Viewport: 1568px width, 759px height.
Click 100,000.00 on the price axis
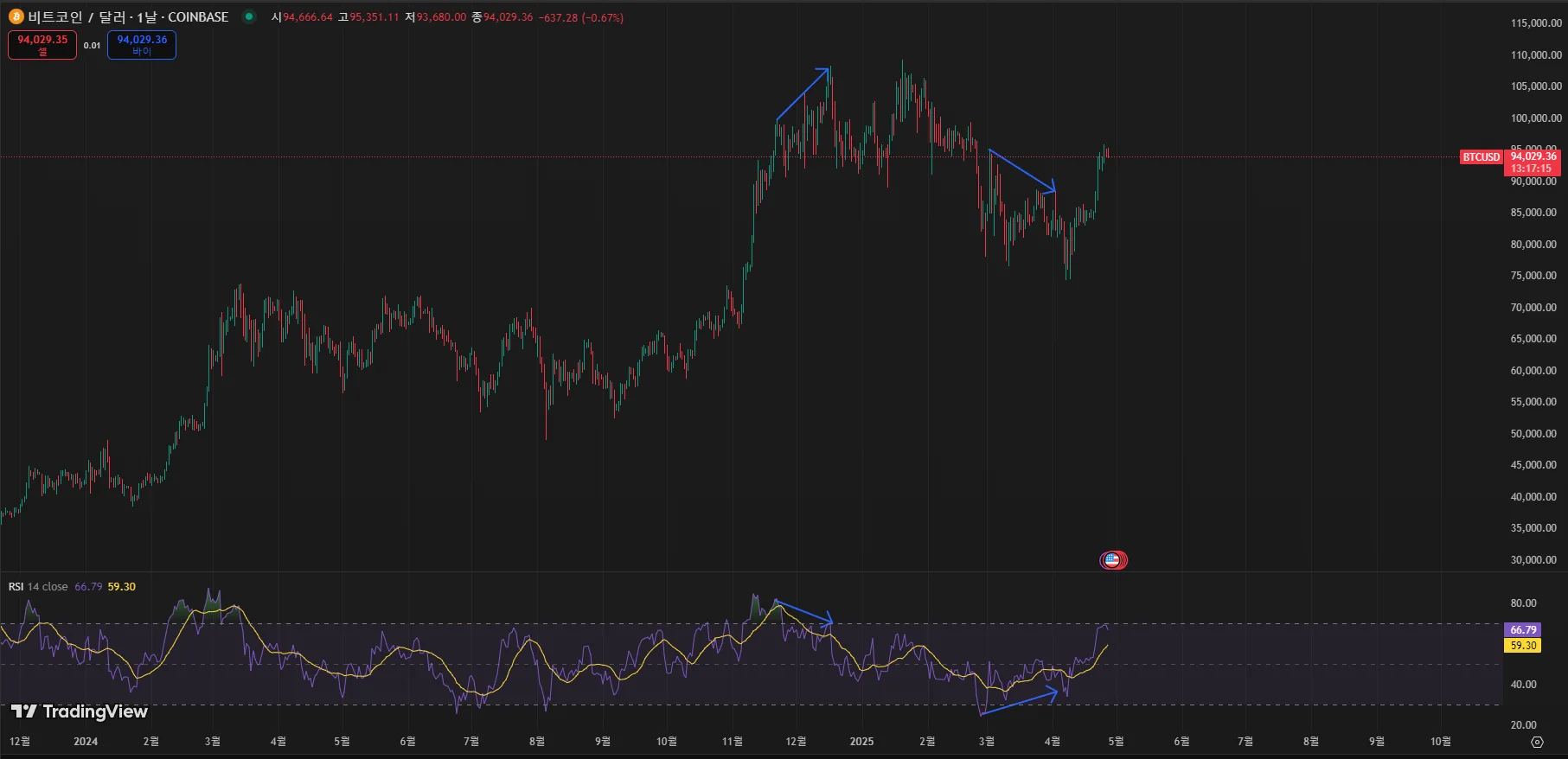(x=1536, y=118)
